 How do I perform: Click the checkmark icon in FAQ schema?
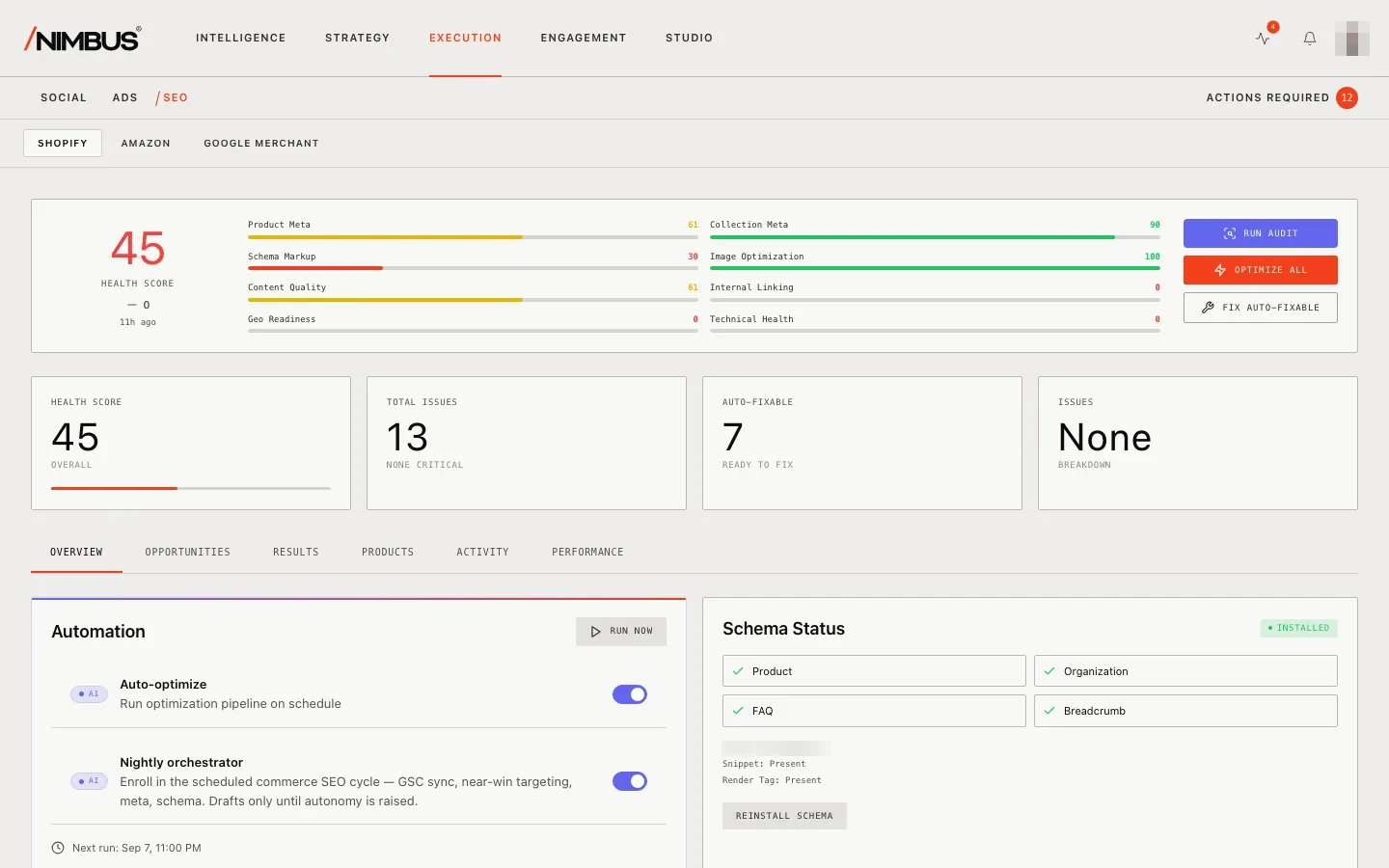tap(738, 711)
